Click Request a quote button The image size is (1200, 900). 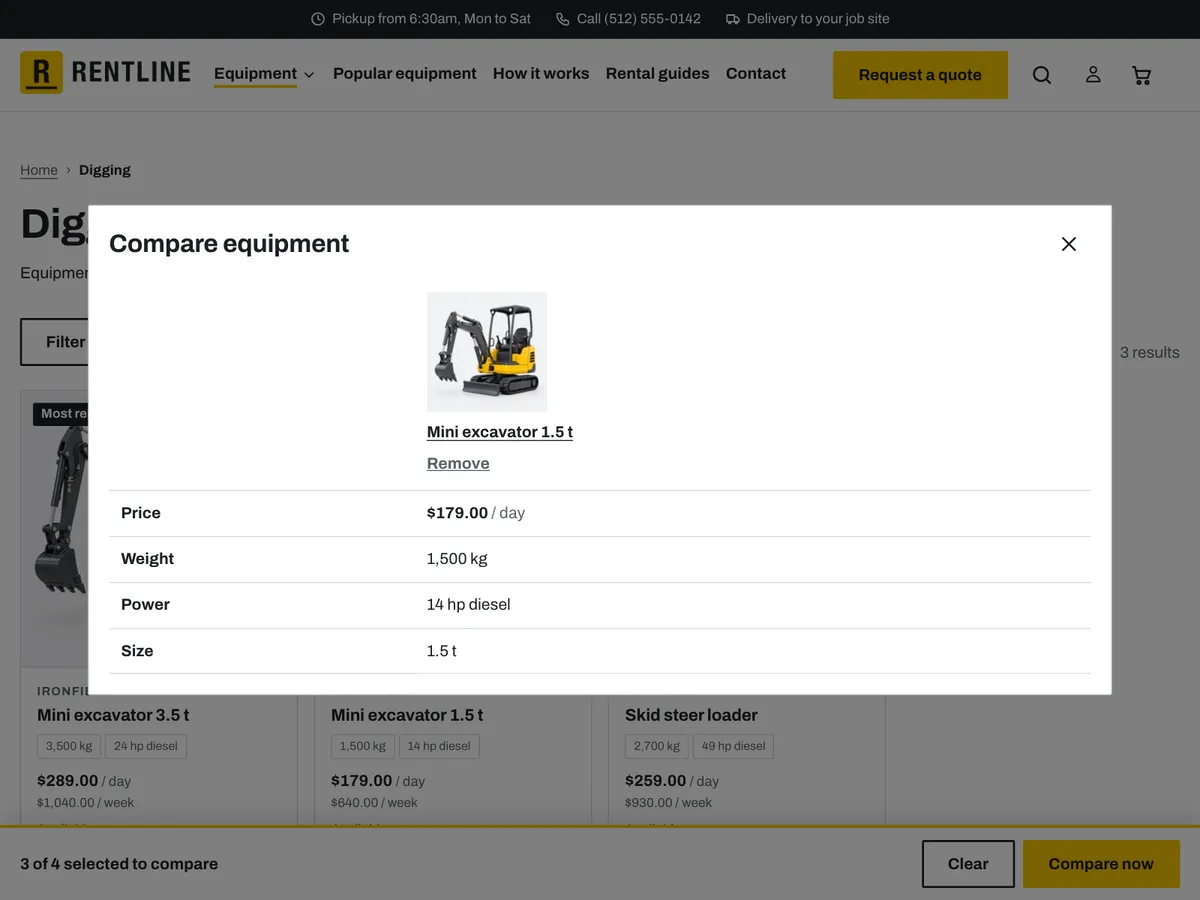coord(920,75)
